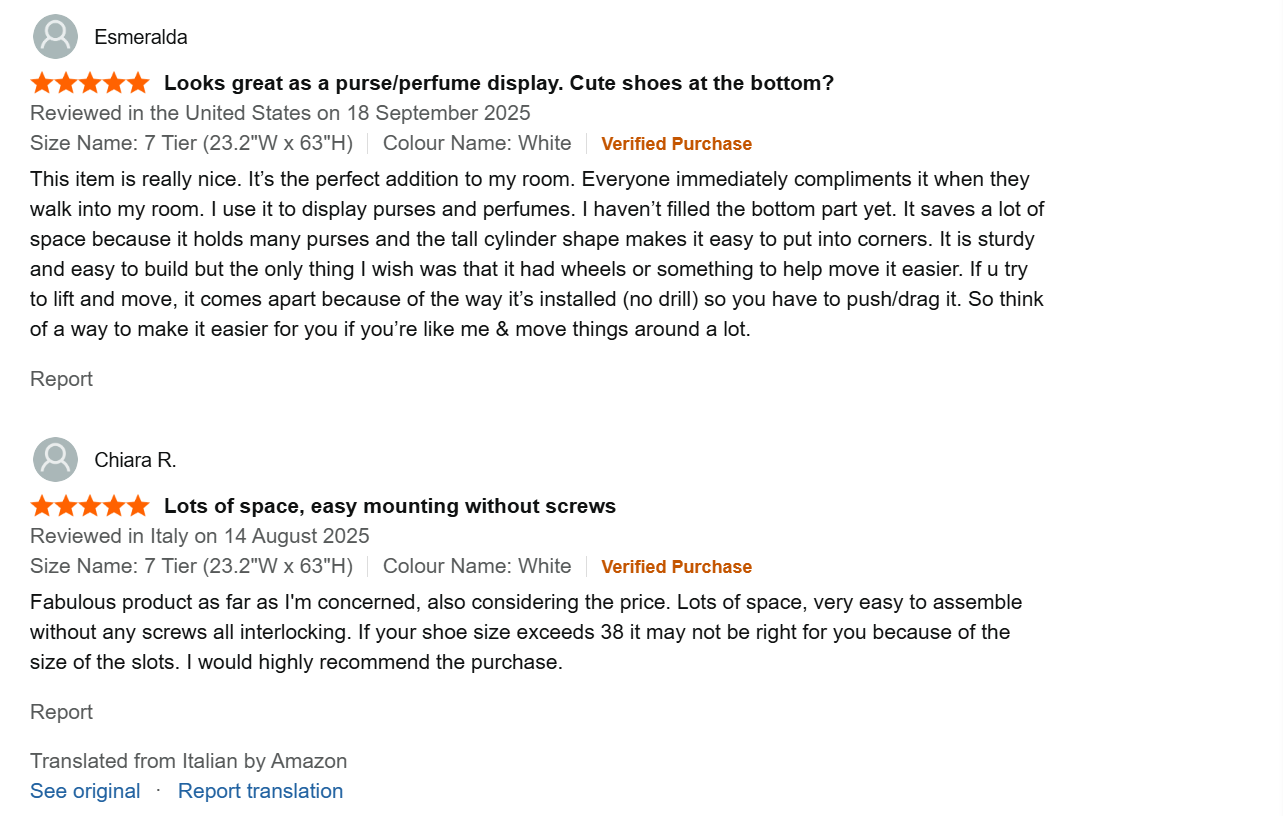Image resolution: width=1283 pixels, height=816 pixels.
Task: Click 'Translated from Italian by Amazon' text
Action: tap(188, 761)
